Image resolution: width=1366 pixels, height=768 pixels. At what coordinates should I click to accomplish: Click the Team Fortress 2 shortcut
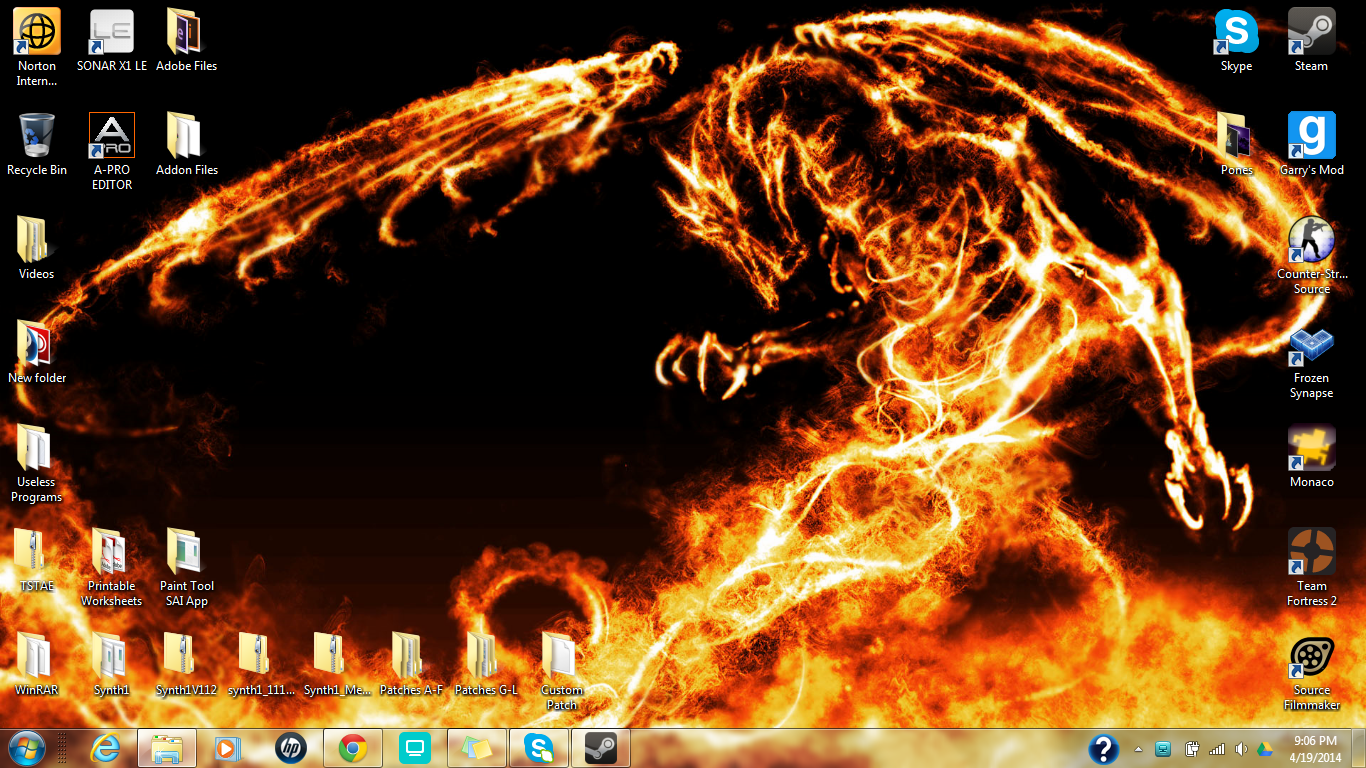(x=1311, y=553)
